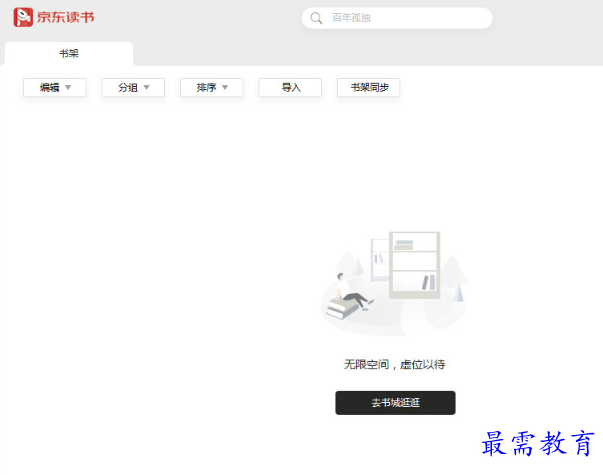The image size is (603, 475).
Task: Click the 去书城逛逛 button
Action: pos(395,403)
